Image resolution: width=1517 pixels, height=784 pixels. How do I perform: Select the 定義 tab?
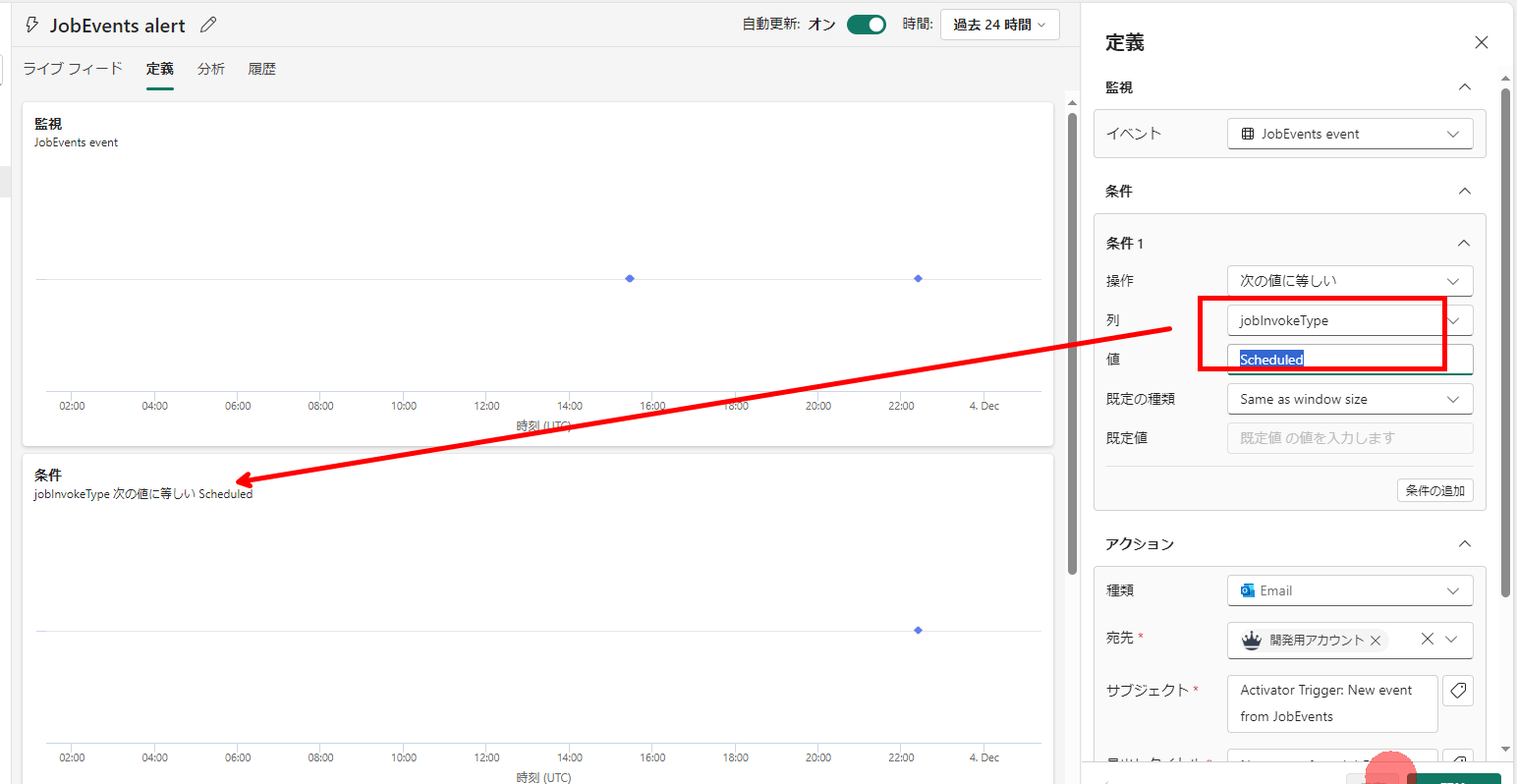160,69
